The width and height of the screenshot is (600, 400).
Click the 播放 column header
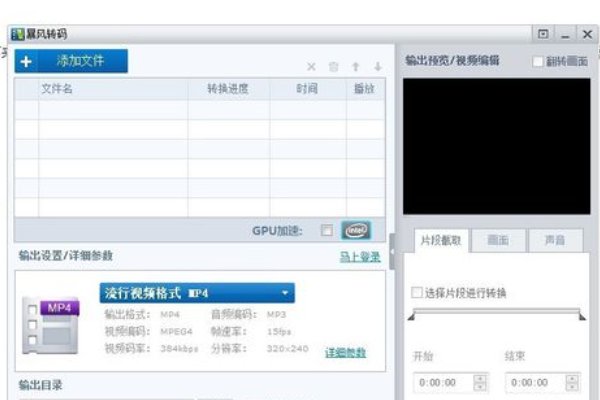365,89
